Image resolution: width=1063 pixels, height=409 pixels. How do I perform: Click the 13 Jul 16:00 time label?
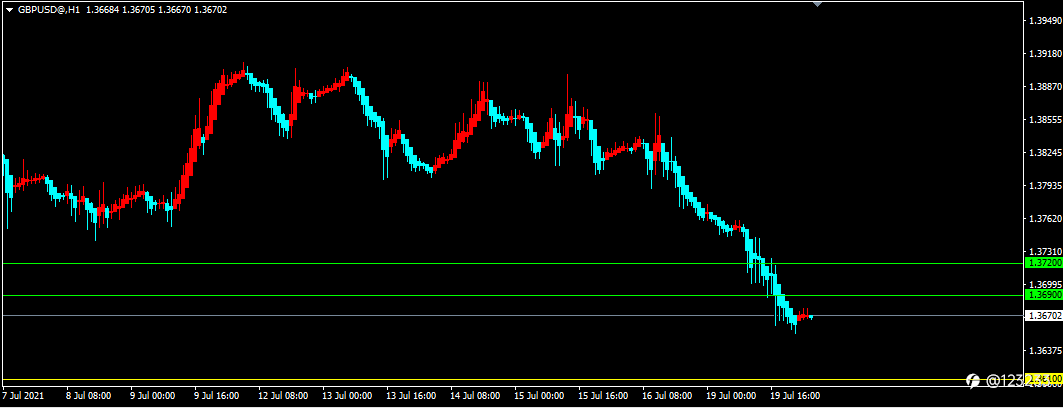pyautogui.click(x=410, y=396)
